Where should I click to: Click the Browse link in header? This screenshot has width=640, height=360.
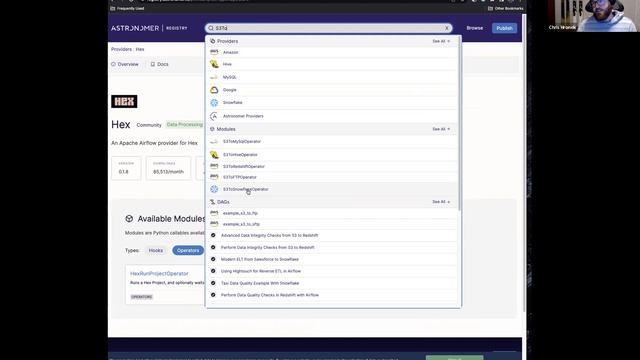point(475,28)
